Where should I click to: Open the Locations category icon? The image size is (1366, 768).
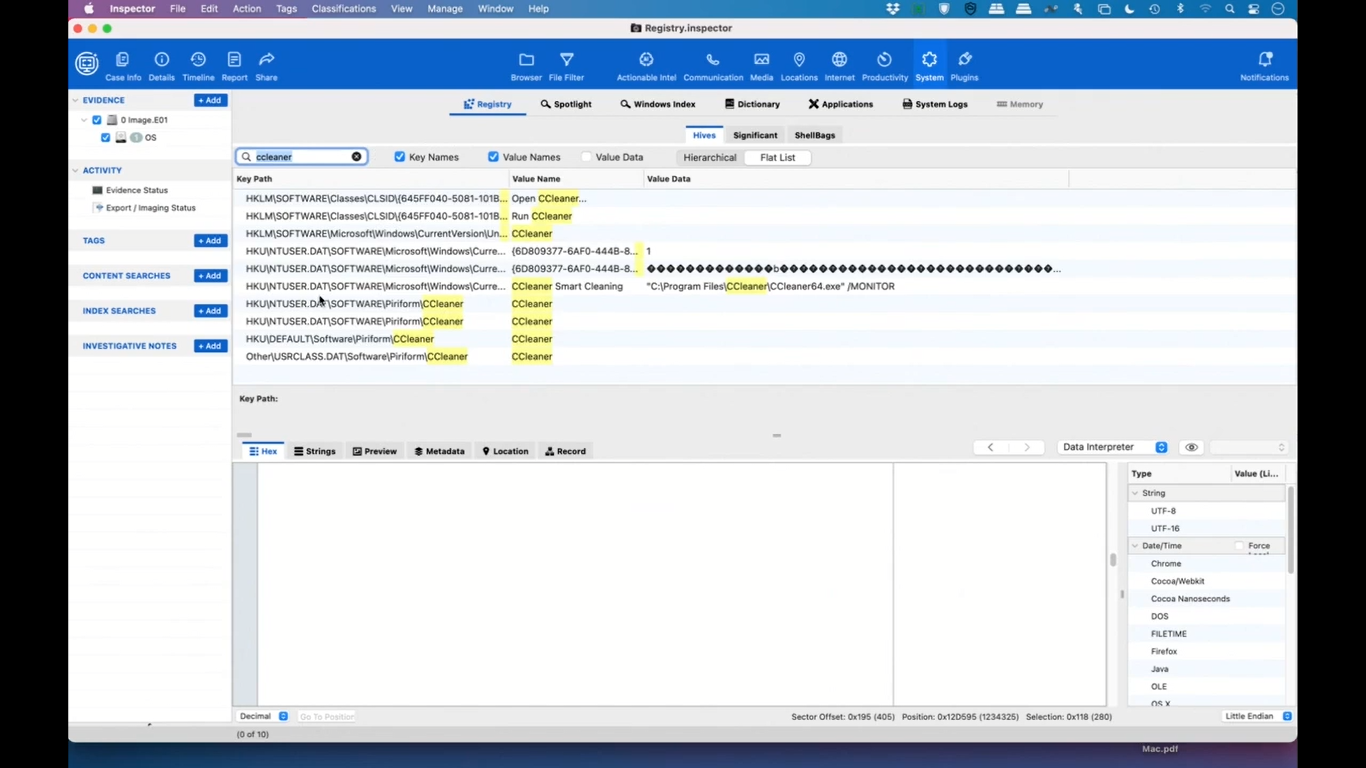tap(799, 66)
